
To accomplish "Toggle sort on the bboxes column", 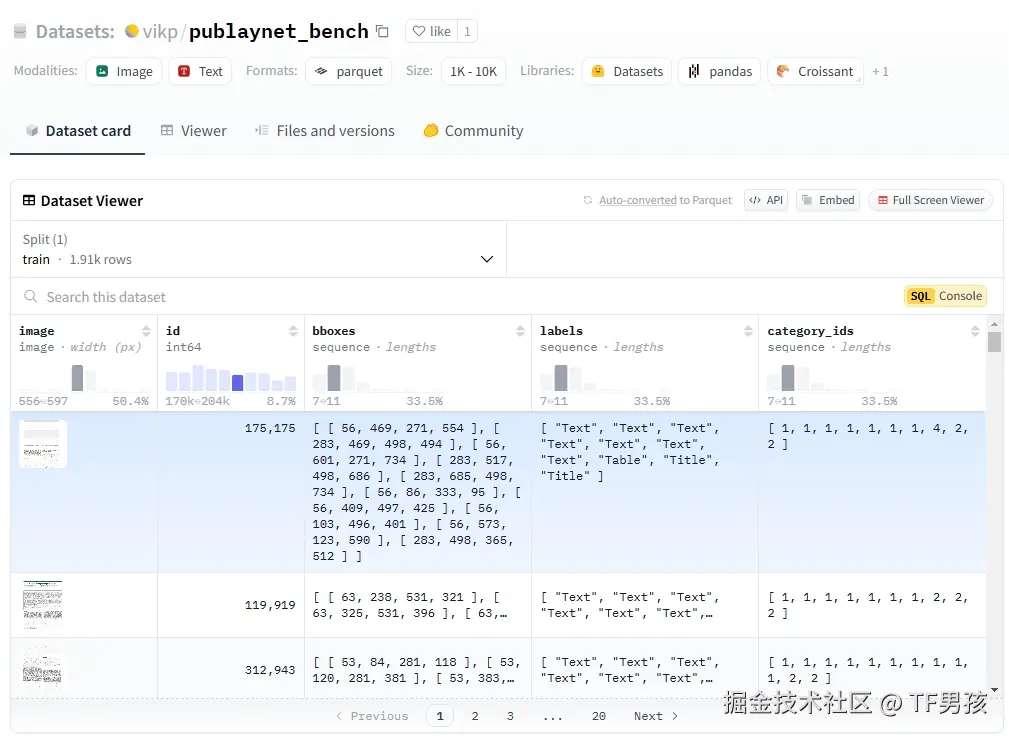I will (x=519, y=331).
